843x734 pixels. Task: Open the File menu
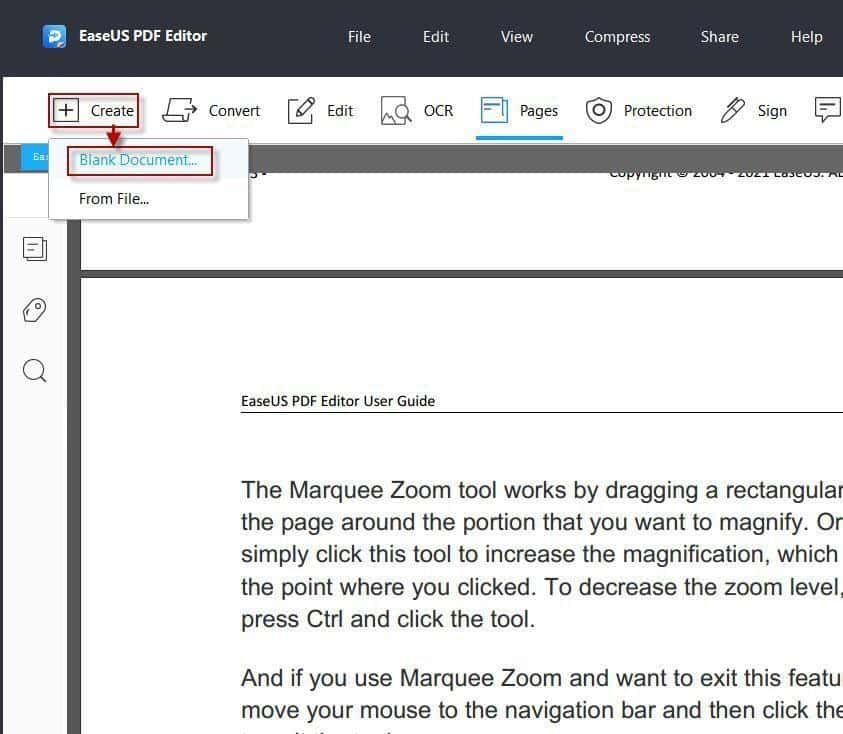[x=359, y=37]
